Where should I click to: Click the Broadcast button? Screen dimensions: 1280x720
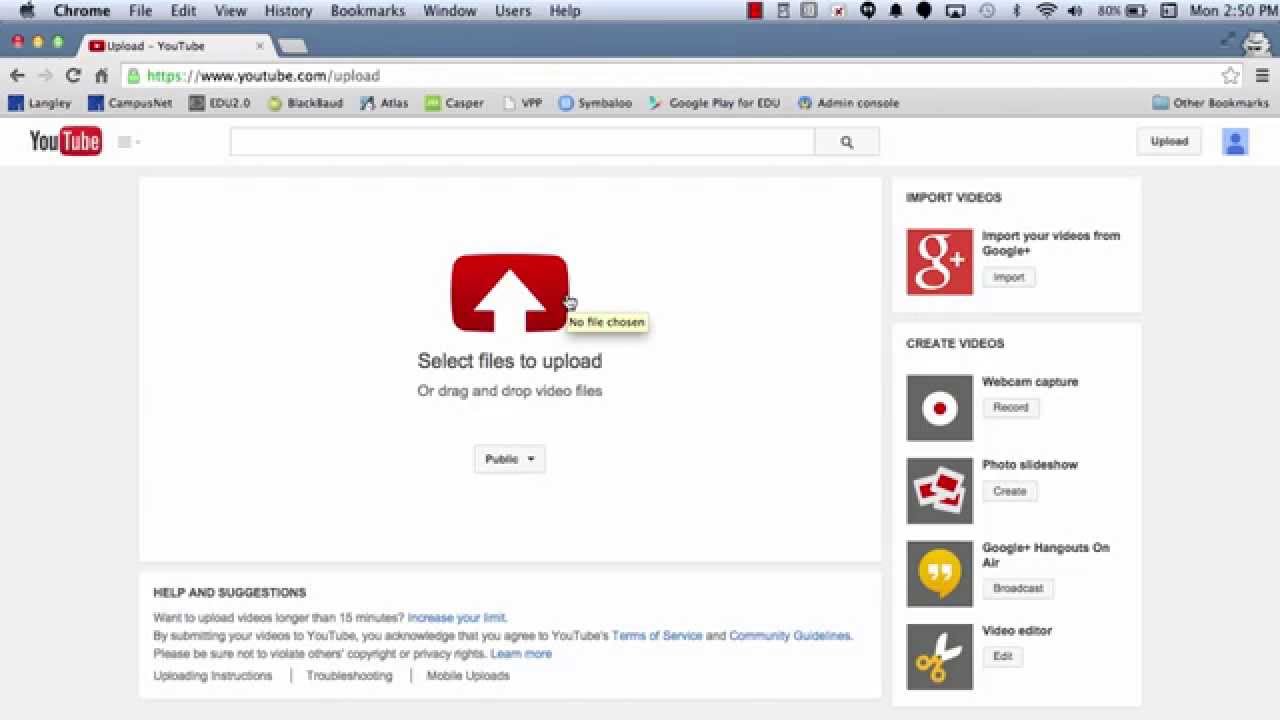[1018, 588]
